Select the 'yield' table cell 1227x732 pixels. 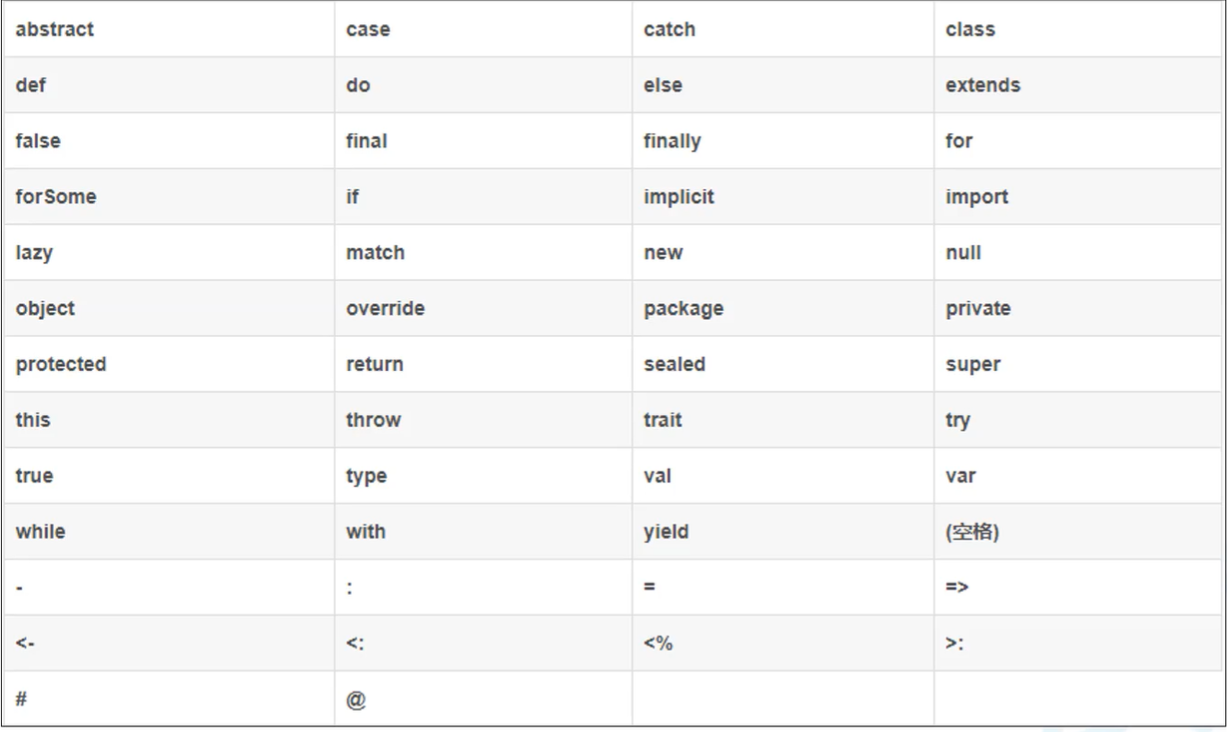point(665,532)
